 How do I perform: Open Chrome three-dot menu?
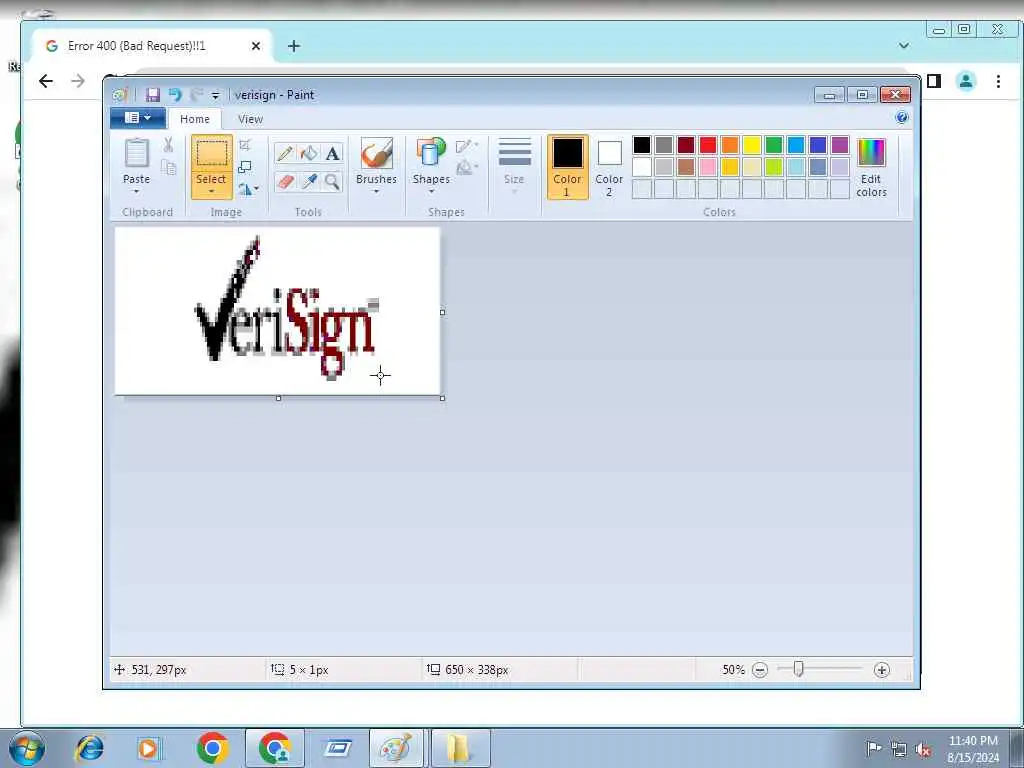[998, 81]
